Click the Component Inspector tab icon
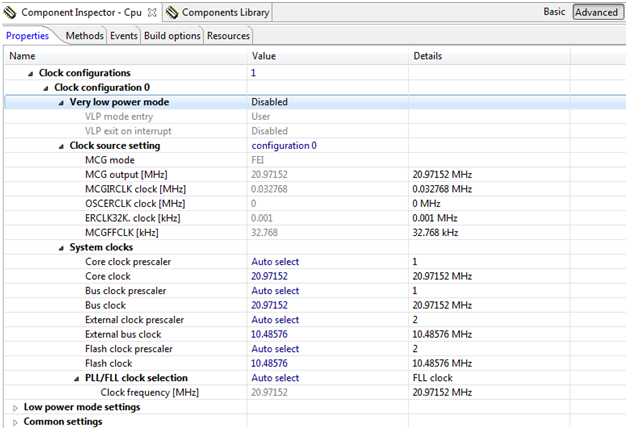The height and width of the screenshot is (430, 628). click(x=11, y=13)
